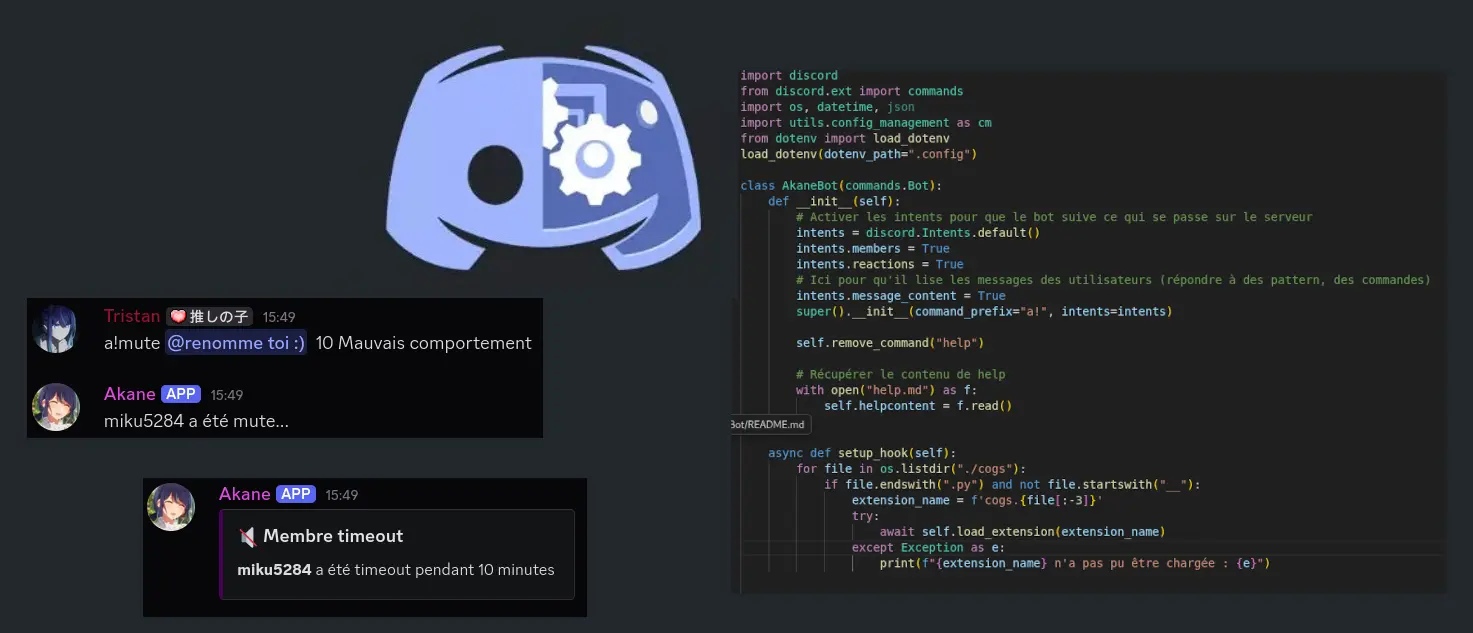Click the bold miku5284 name in embed
Viewport: 1473px width, 633px height.
pyautogui.click(x=274, y=570)
